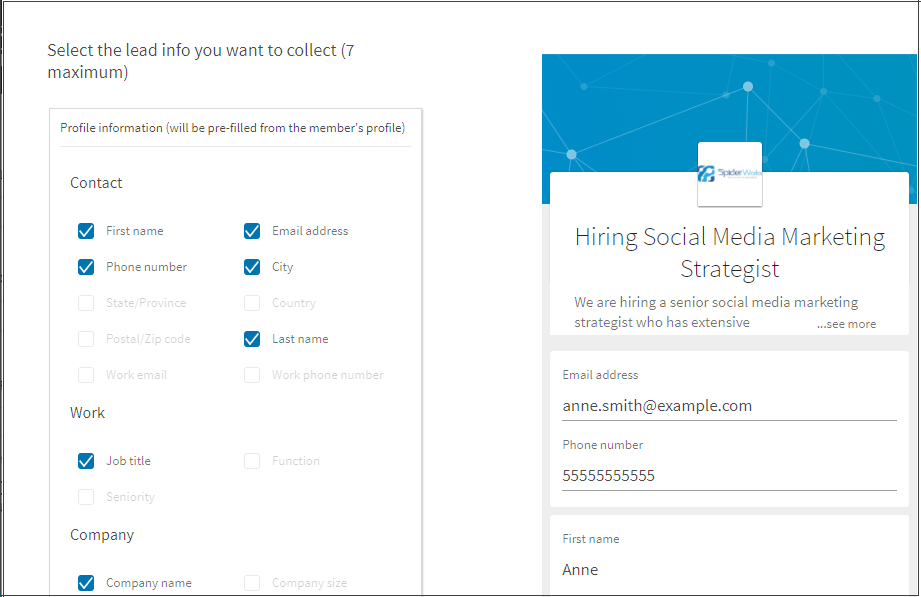Tick the Country checkbox

click(252, 303)
